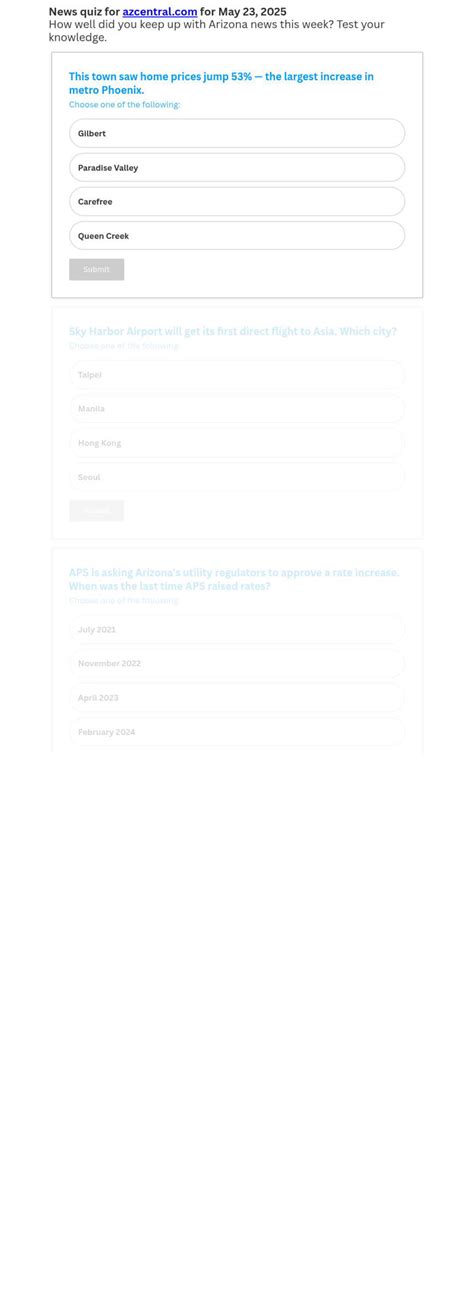The height and width of the screenshot is (1306, 474).
Task: Click Submit under the home prices question
Action: pyautogui.click(x=96, y=270)
